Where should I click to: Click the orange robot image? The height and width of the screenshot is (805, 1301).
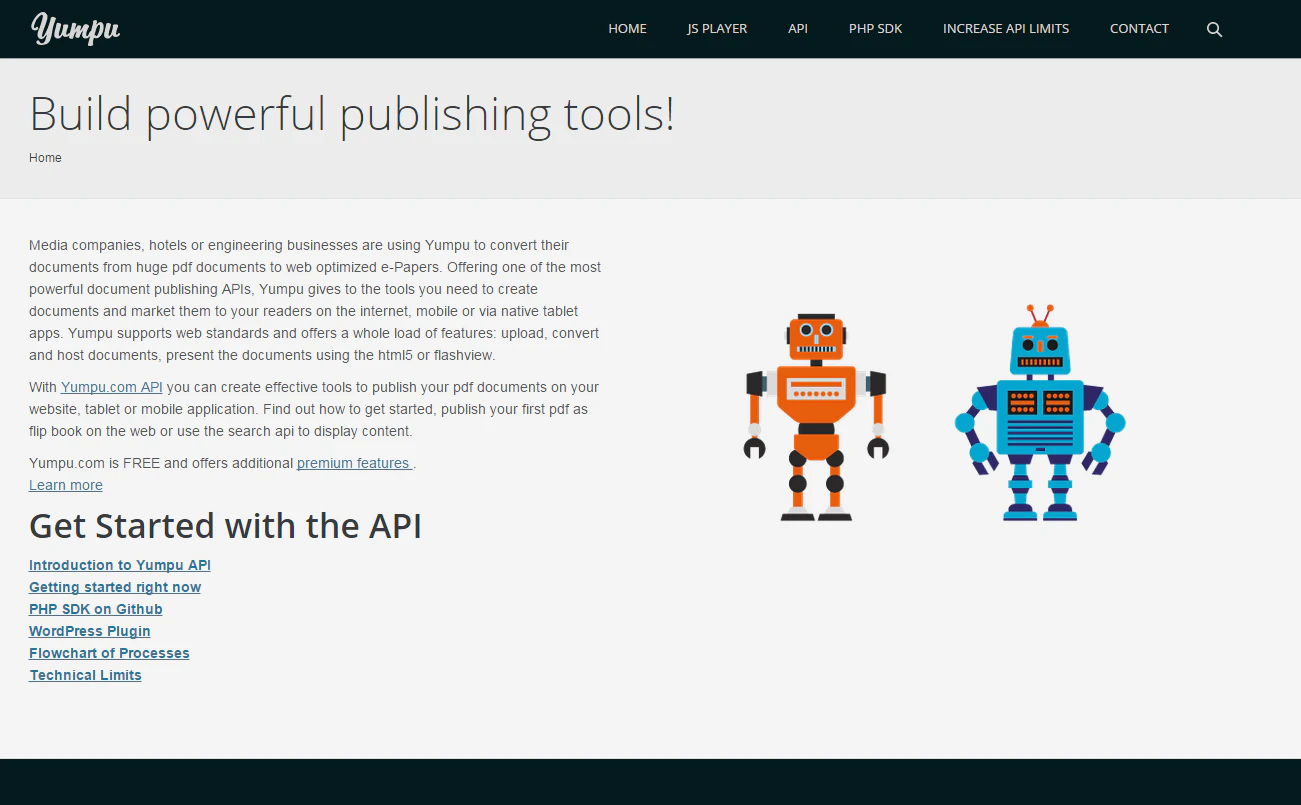(x=817, y=416)
